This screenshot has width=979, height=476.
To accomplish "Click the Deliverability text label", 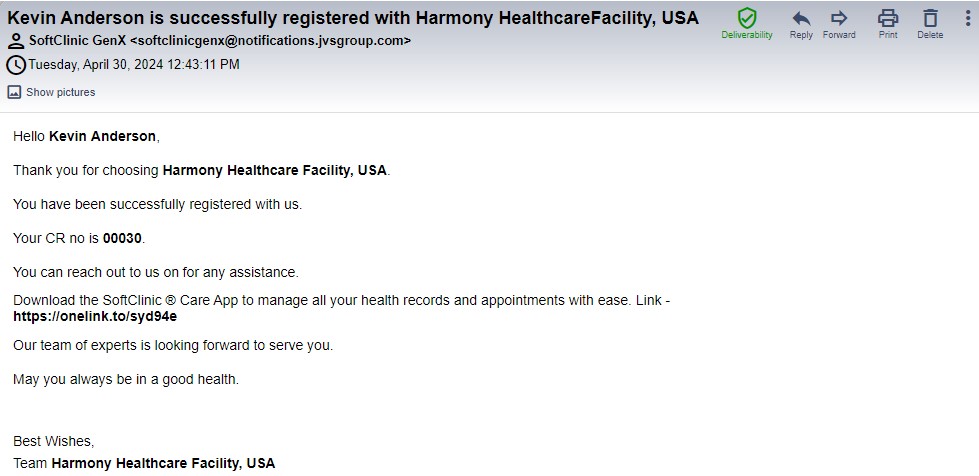I will [747, 35].
